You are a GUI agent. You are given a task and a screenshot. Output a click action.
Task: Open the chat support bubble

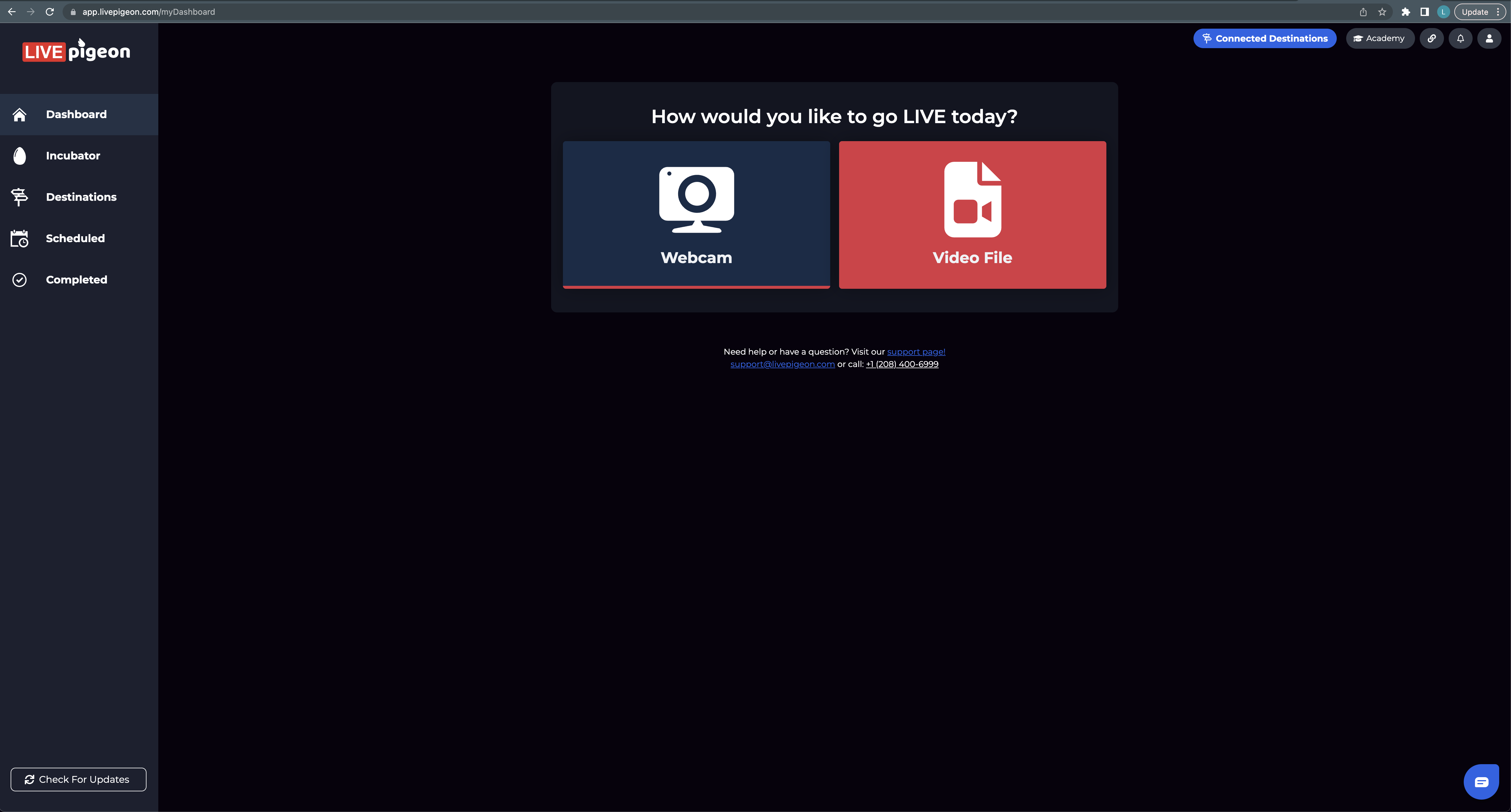tap(1481, 782)
